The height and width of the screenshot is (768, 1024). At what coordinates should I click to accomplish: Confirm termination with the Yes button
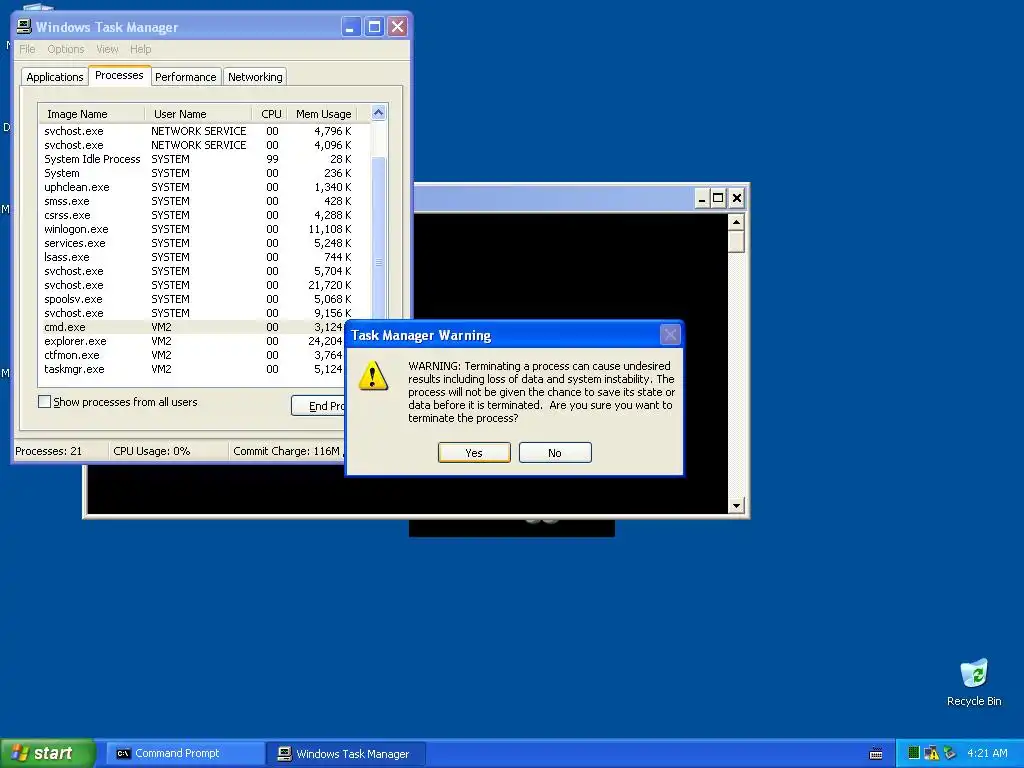(x=474, y=453)
